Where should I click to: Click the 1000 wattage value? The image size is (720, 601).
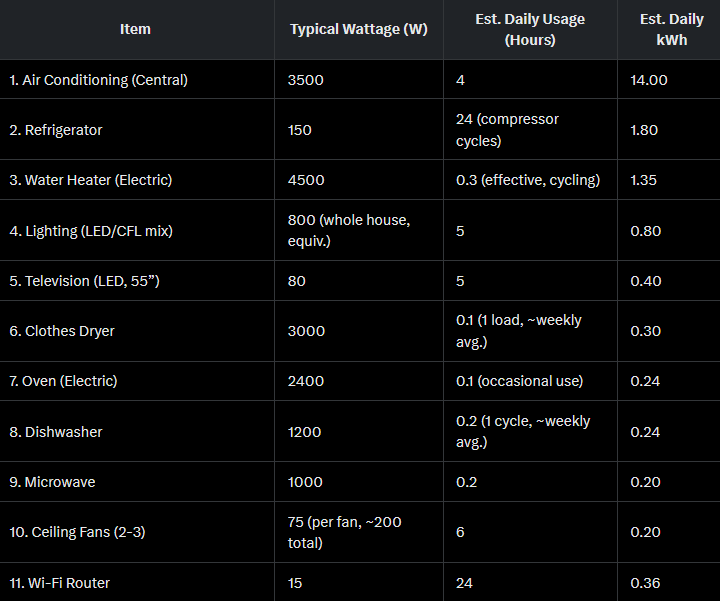coord(305,482)
